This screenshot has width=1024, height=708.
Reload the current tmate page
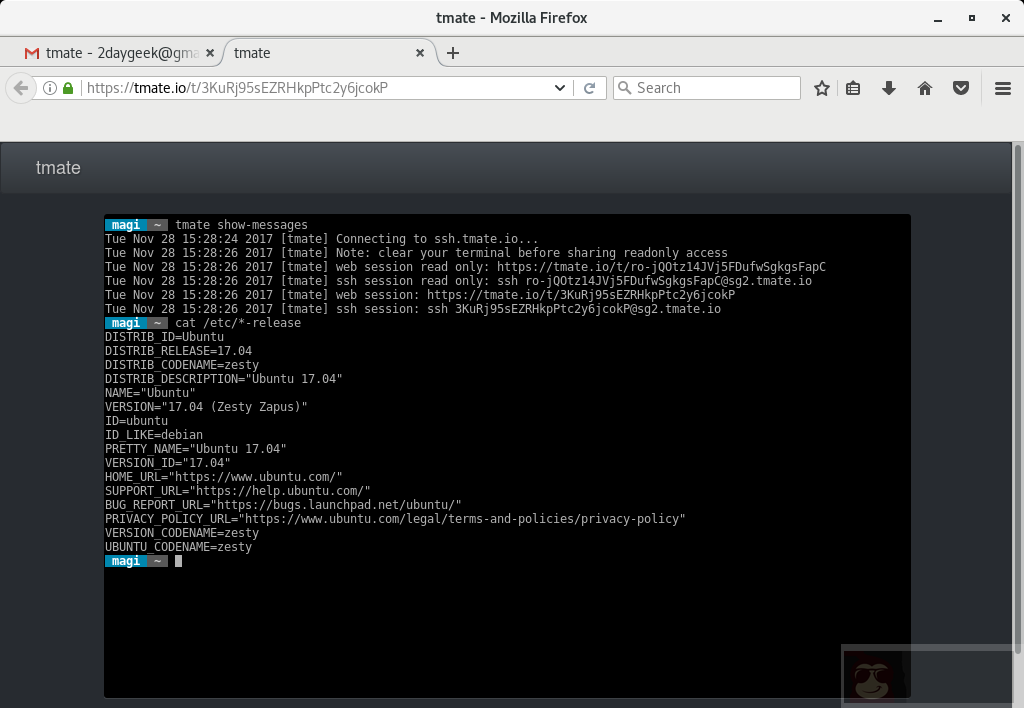(x=590, y=88)
